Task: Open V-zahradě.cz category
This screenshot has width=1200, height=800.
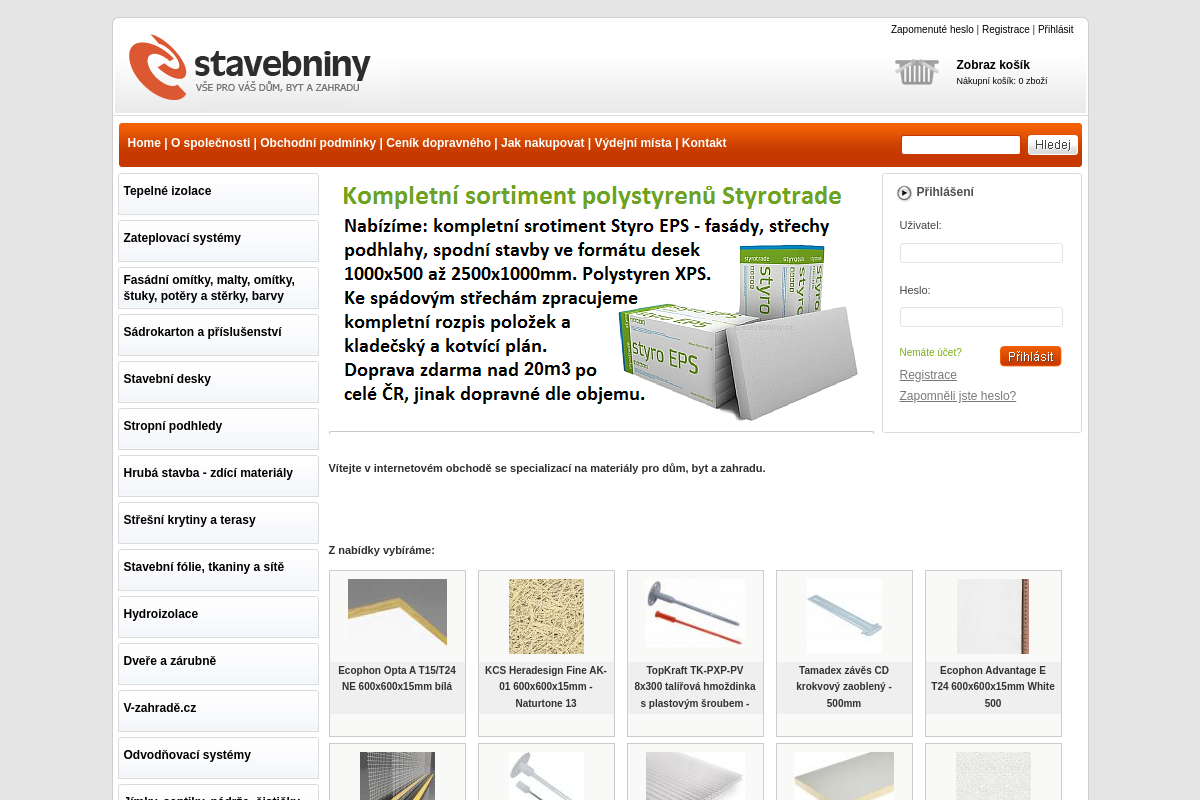Action: 218,711
